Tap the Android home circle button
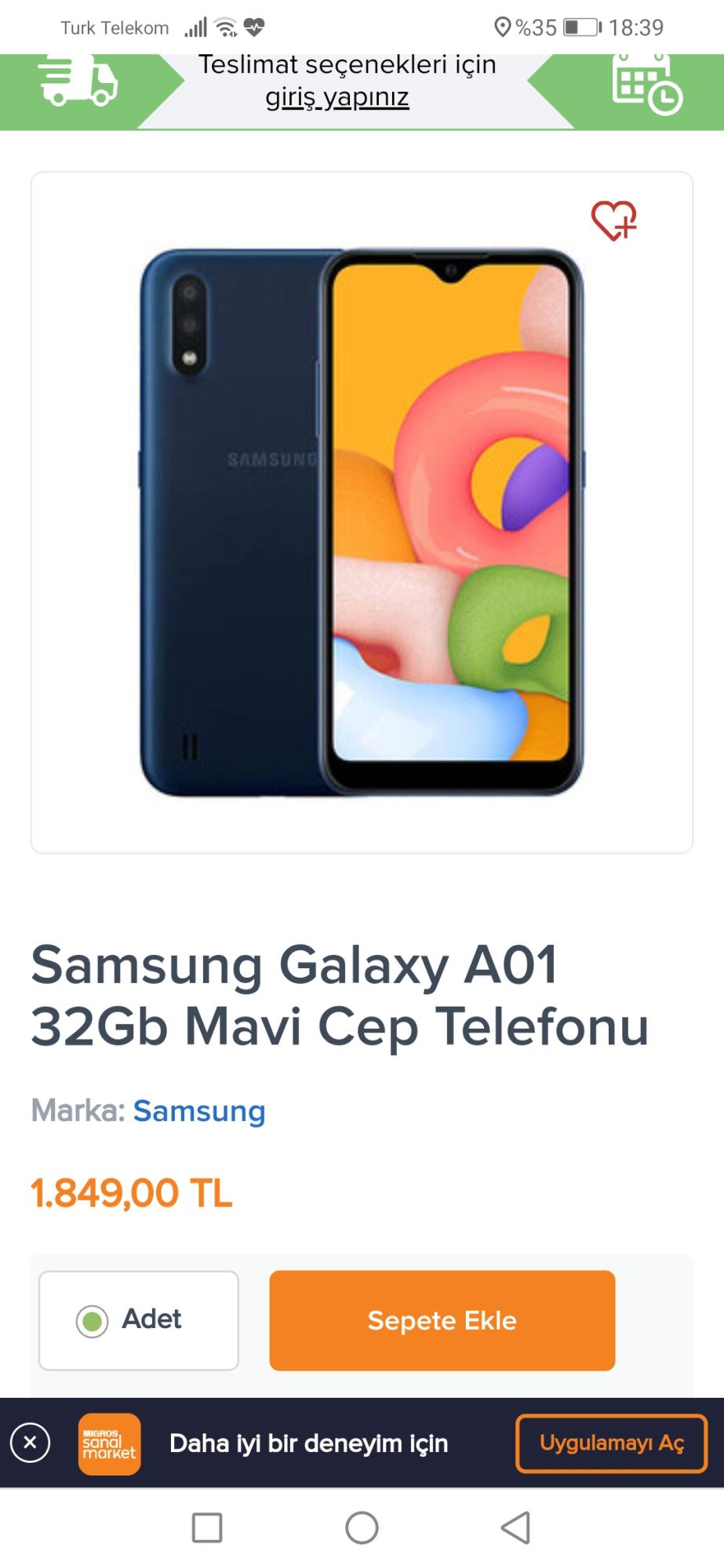 362,1527
